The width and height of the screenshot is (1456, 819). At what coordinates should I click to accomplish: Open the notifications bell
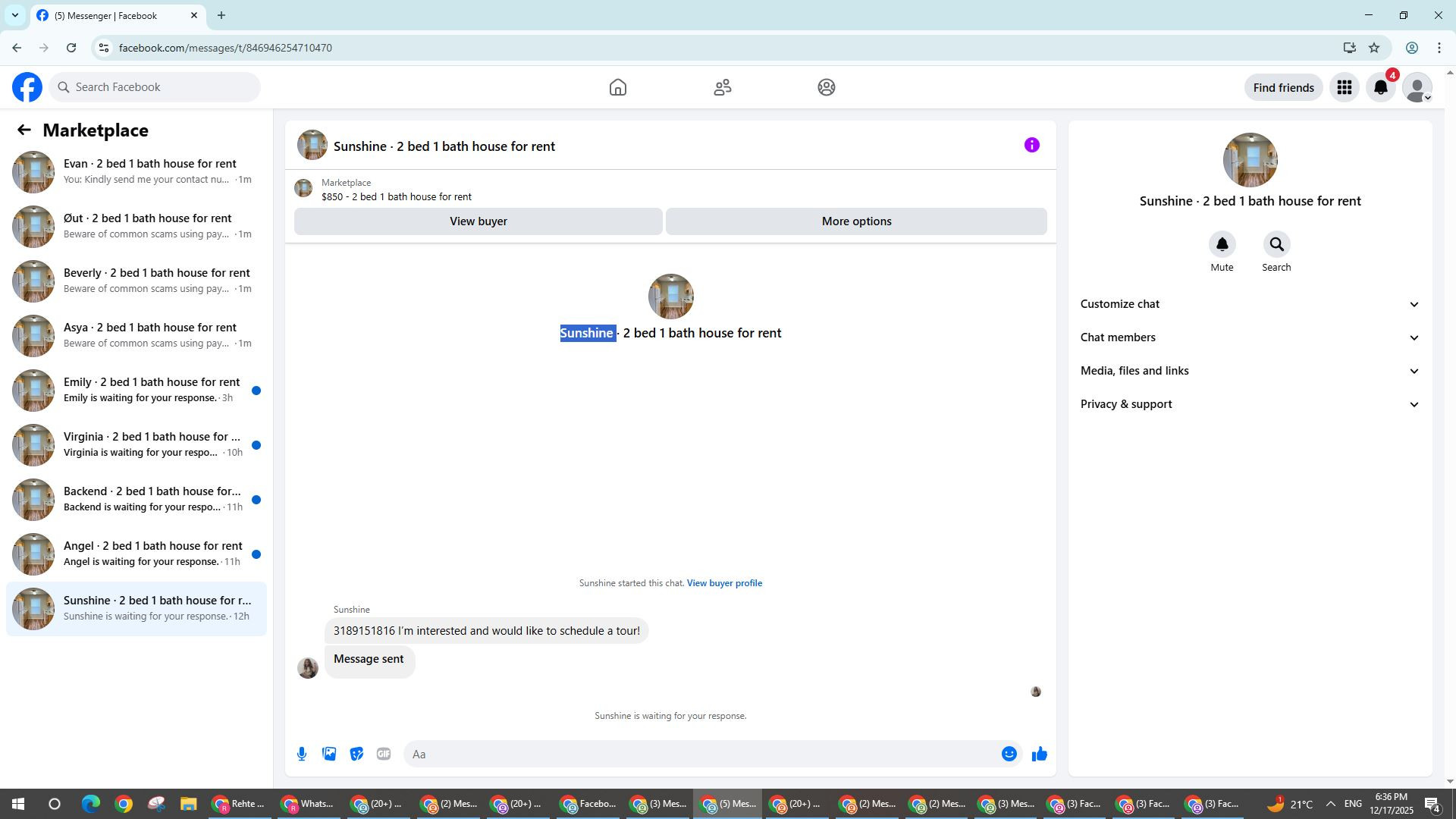[x=1381, y=88]
